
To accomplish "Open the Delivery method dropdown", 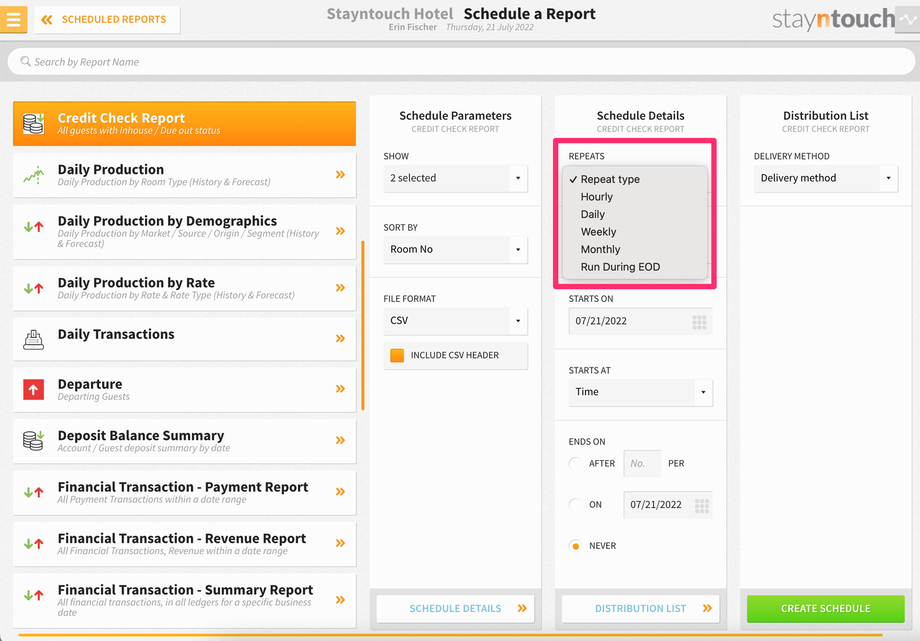I will [x=826, y=178].
